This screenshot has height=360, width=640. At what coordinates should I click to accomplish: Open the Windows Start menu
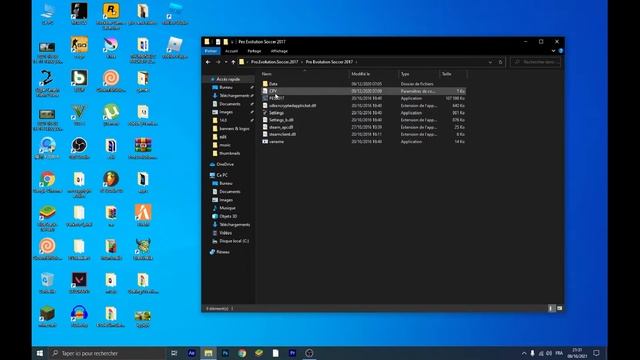point(40,353)
